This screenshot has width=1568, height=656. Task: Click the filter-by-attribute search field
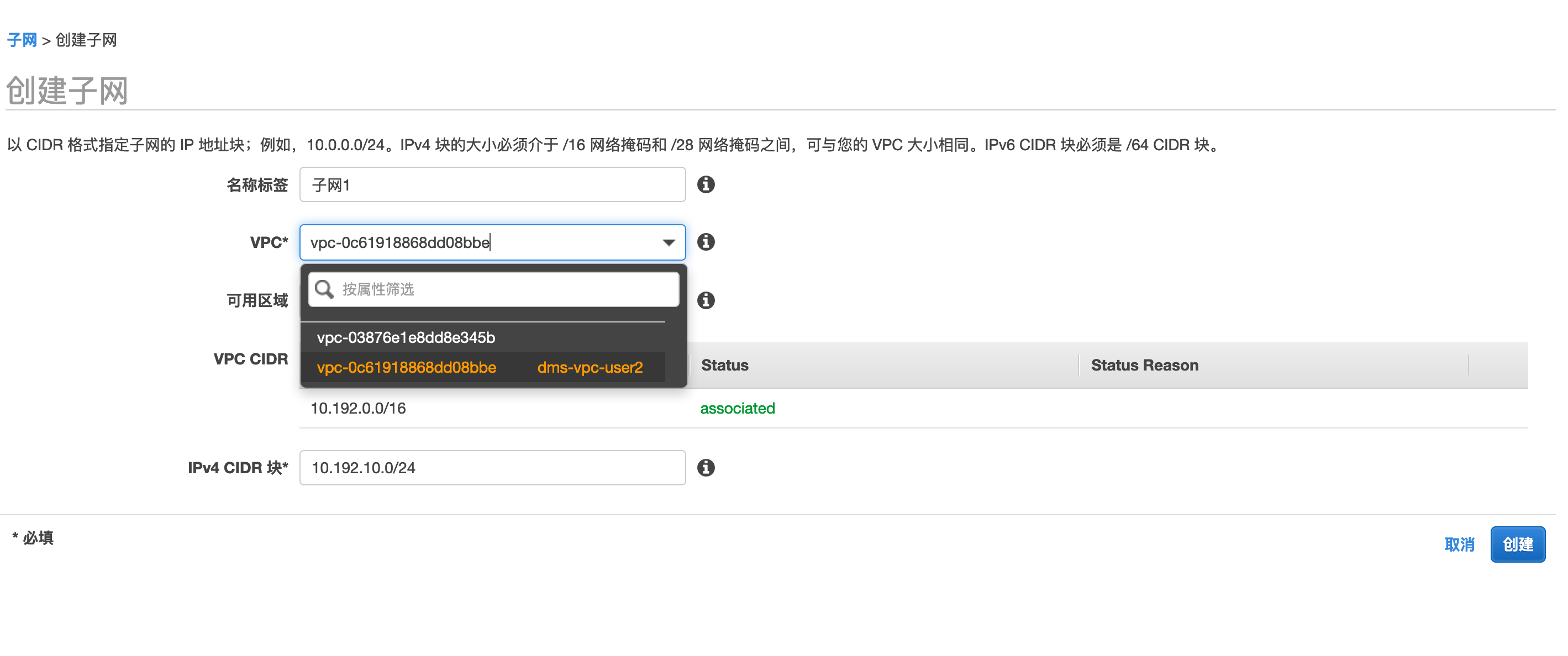point(505,290)
